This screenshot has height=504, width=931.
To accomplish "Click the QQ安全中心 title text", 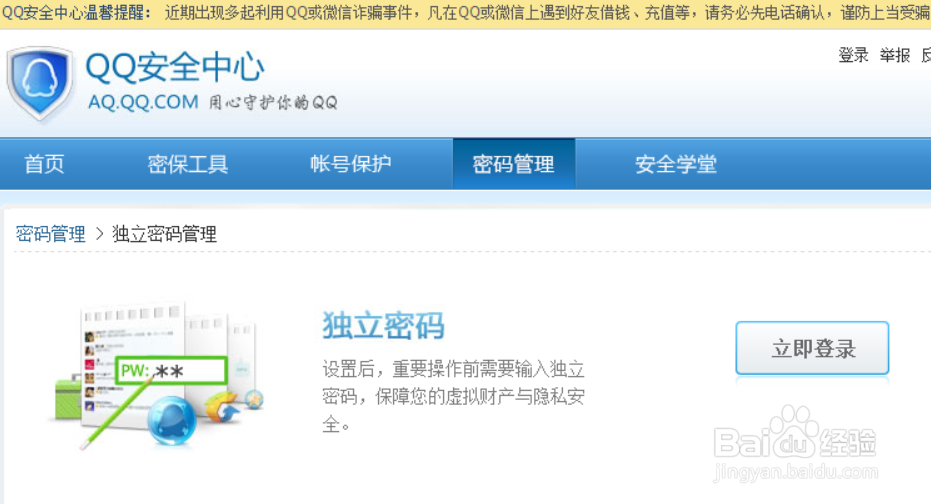I will pos(175,66).
